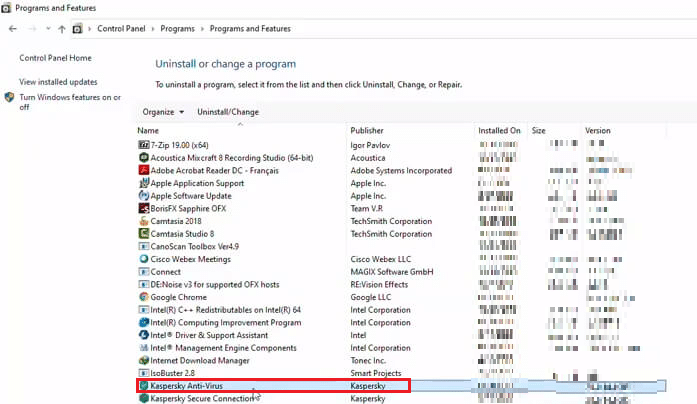Select the Google Chrome row name
This screenshot has width=697, height=404.
click(178, 297)
